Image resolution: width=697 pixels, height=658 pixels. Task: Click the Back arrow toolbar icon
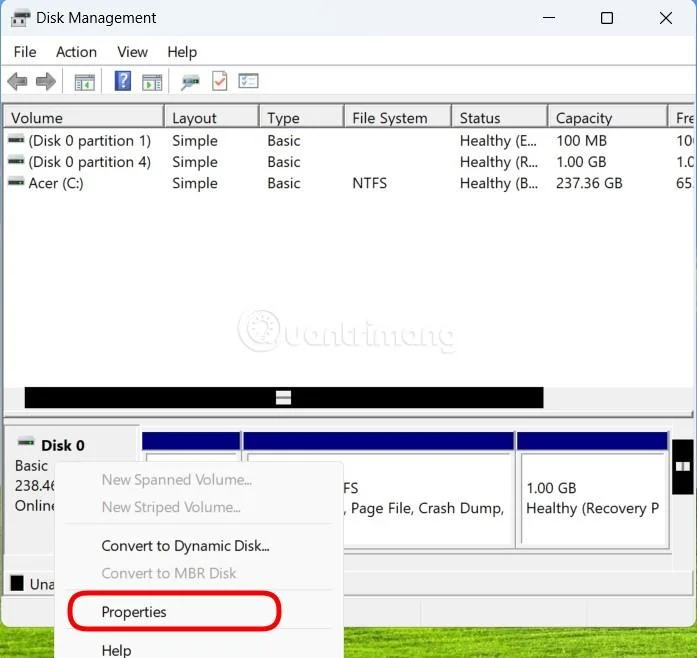tap(17, 82)
